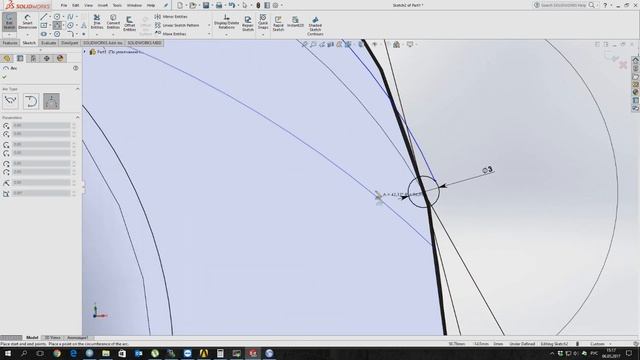640x360 pixels.
Task: Click the Move Entities command
Action: pos(170,34)
